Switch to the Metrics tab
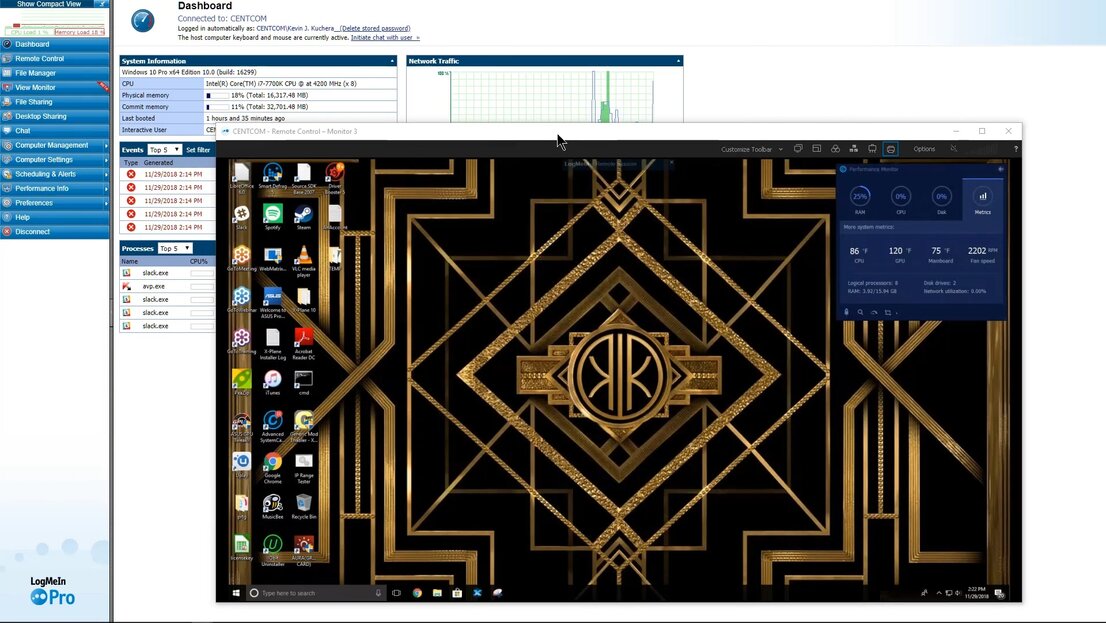Image resolution: width=1106 pixels, height=623 pixels. [982, 200]
